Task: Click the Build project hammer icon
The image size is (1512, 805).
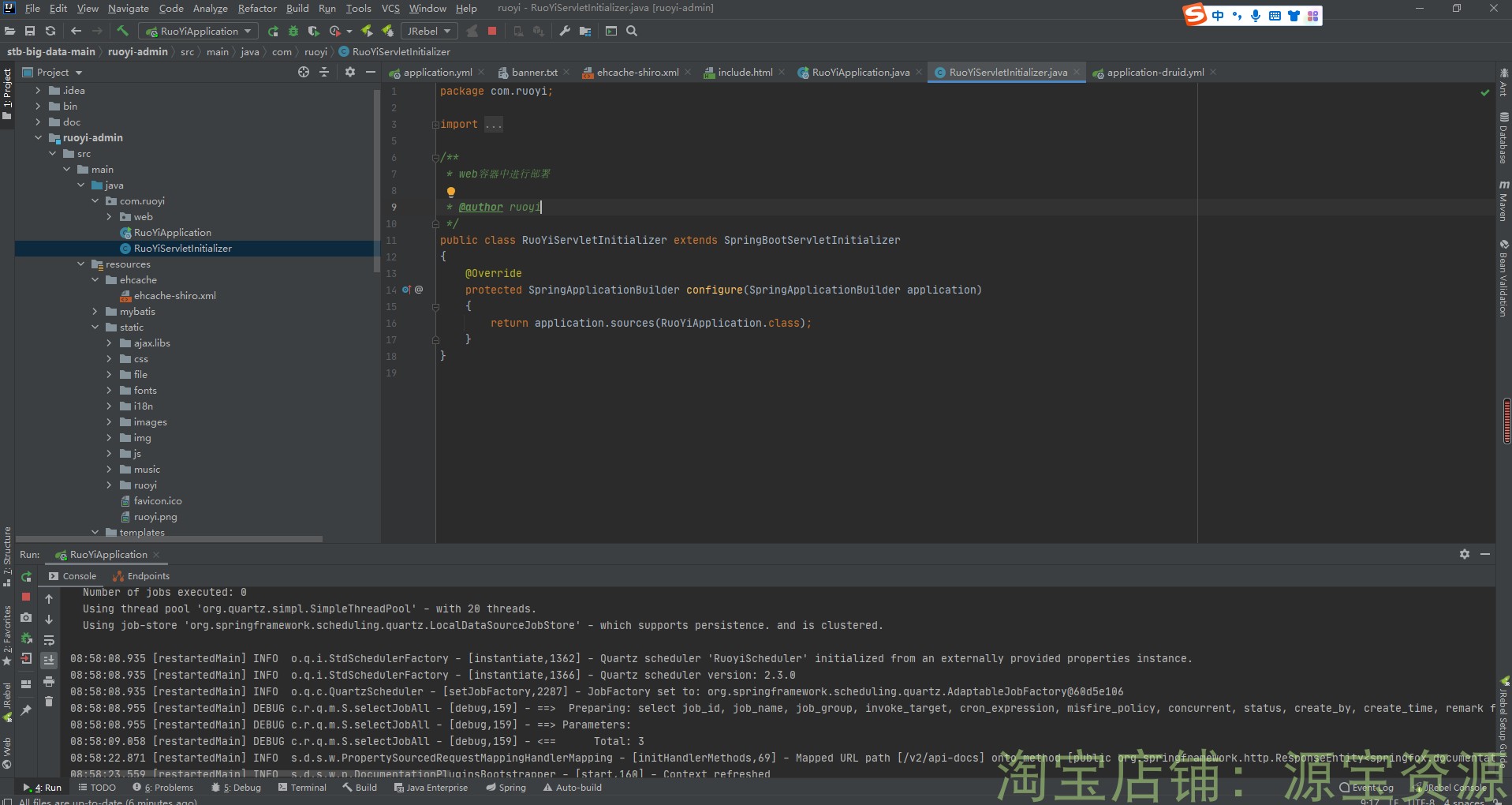Action: pyautogui.click(x=122, y=31)
